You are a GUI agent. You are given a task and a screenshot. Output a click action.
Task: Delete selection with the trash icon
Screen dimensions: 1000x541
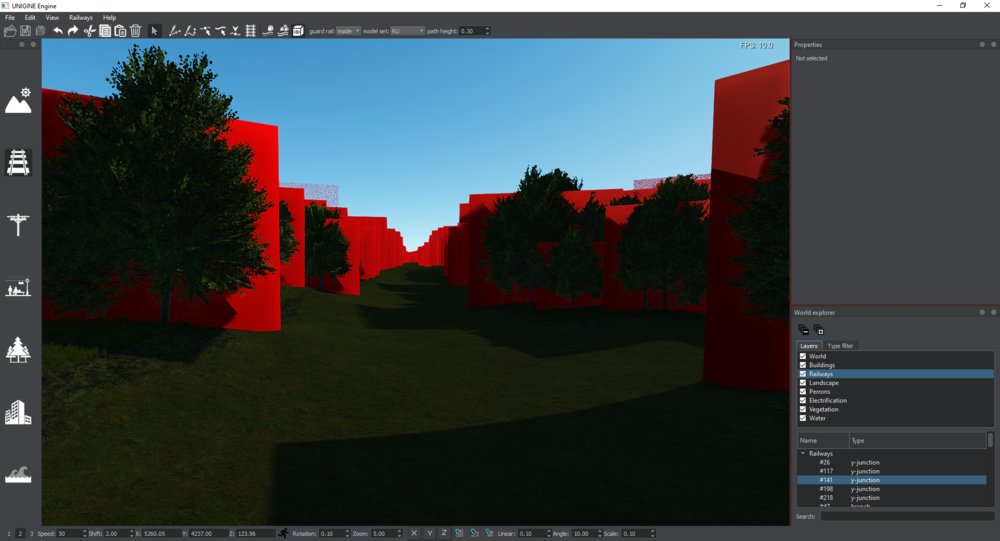click(x=135, y=31)
